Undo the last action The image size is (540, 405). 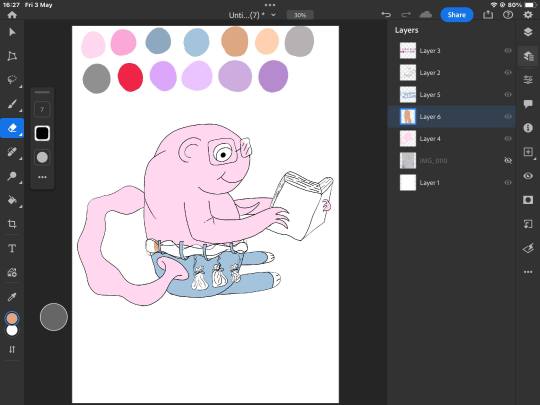[x=386, y=14]
